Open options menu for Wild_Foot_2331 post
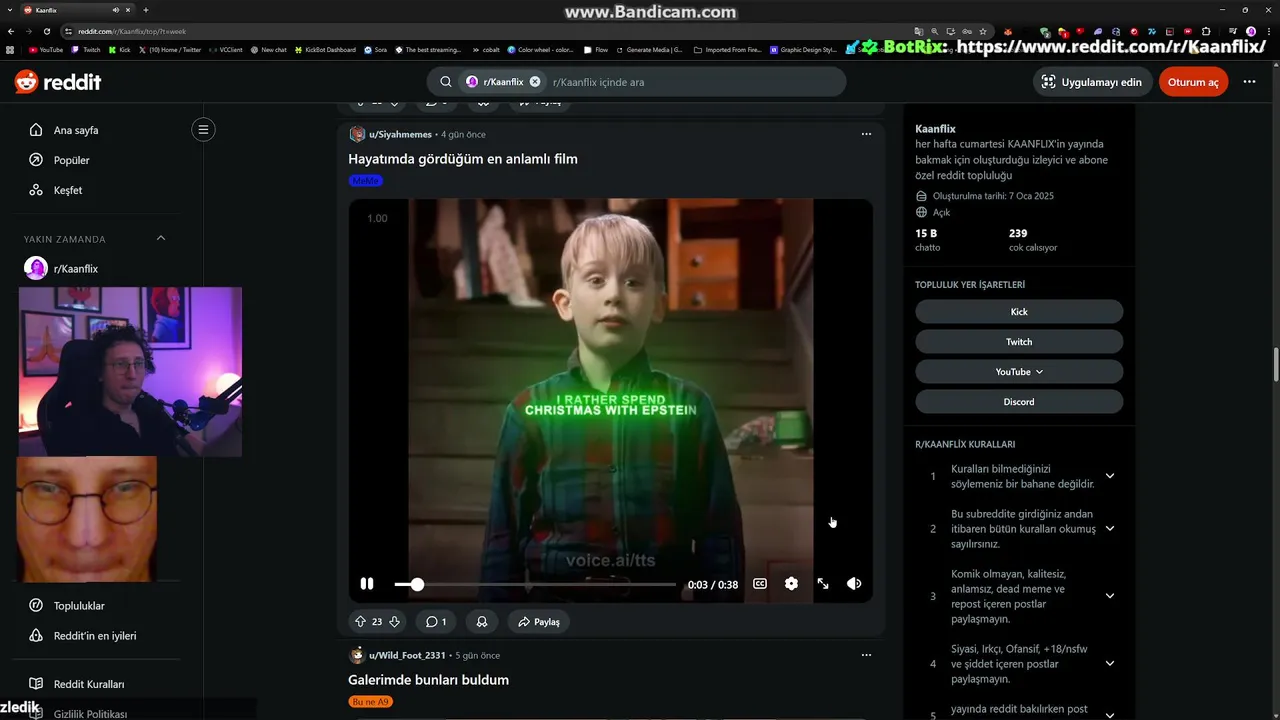Image resolution: width=1280 pixels, height=720 pixels. coord(866,655)
